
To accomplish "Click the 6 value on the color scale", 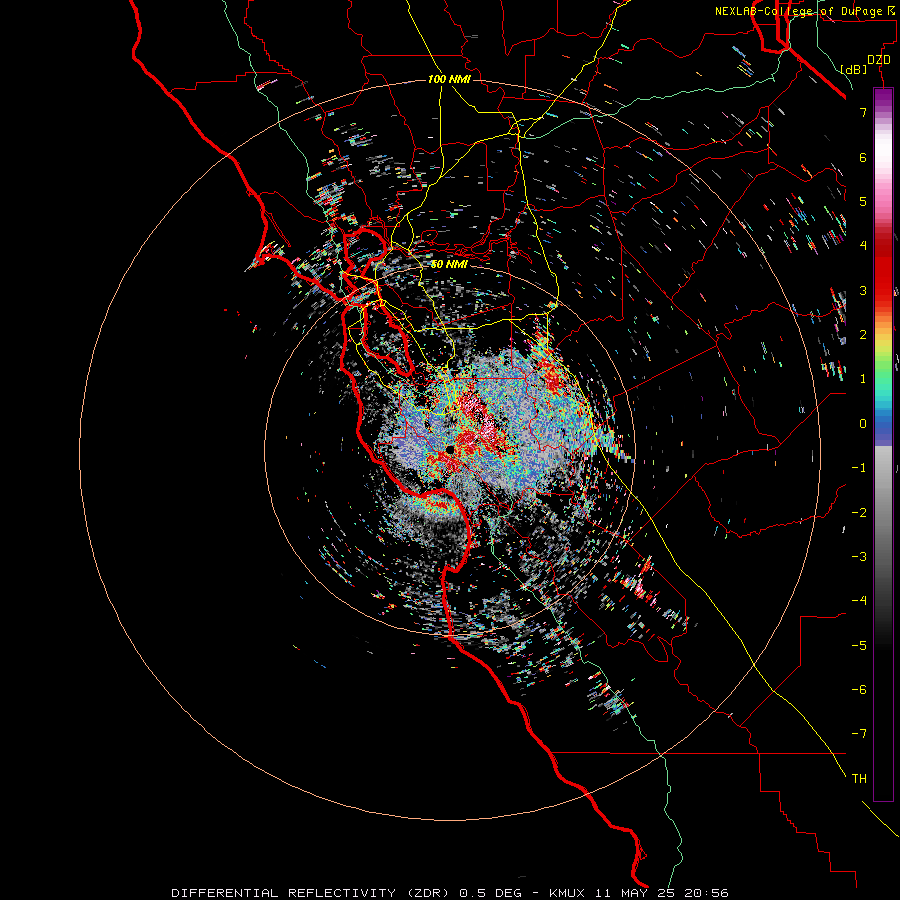I will tap(863, 157).
